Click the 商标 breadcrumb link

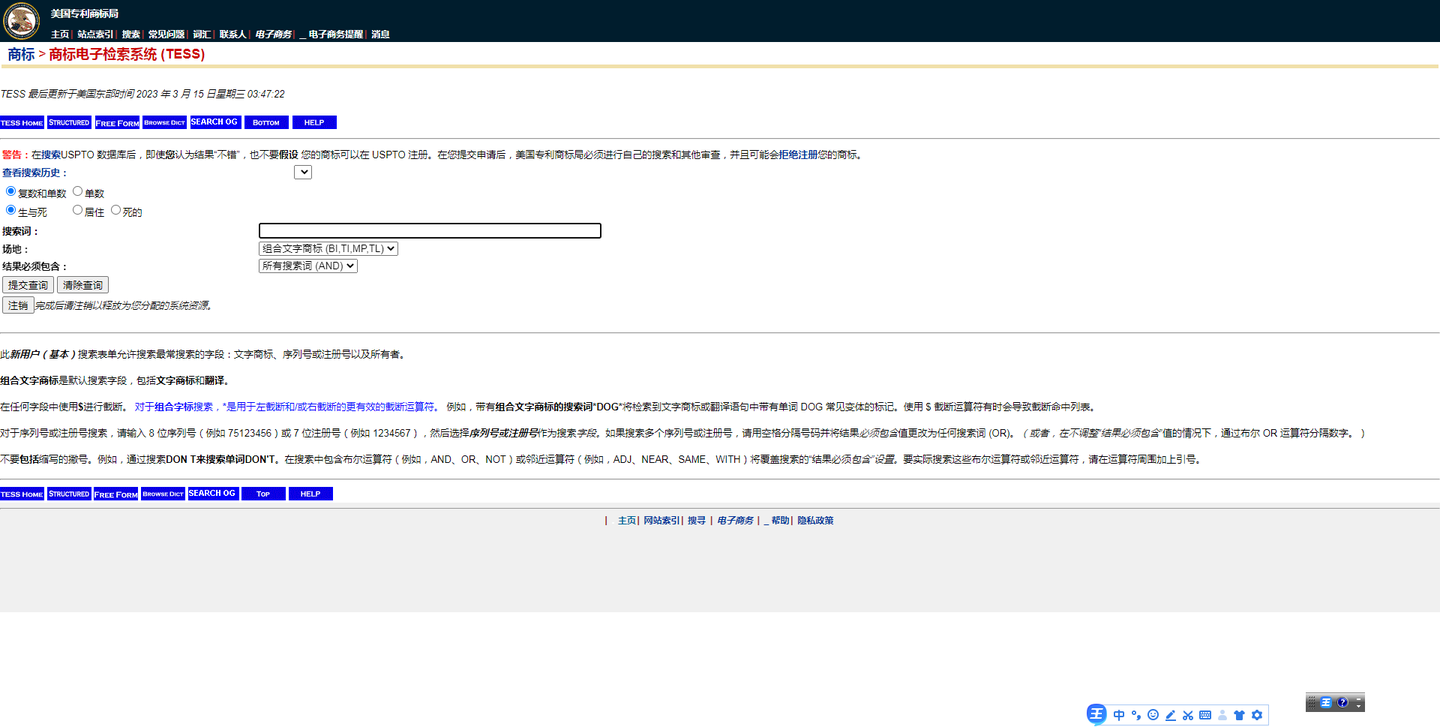pos(21,54)
